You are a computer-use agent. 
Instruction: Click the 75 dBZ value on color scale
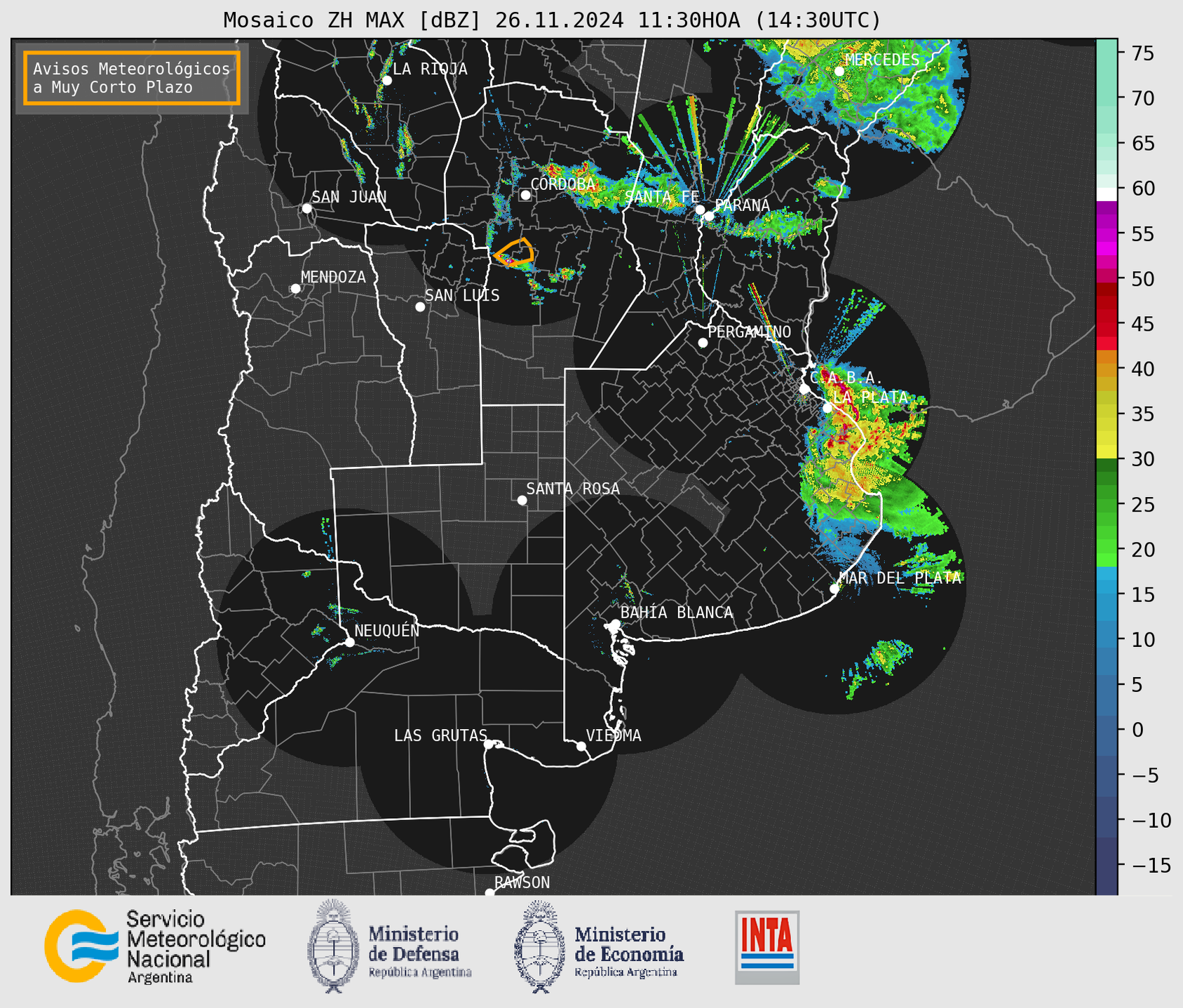coord(1142,53)
